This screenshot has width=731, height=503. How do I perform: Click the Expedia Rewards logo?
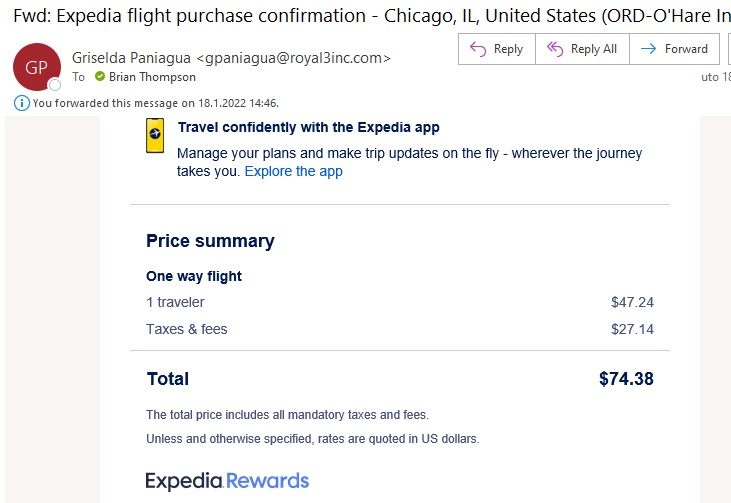[228, 481]
